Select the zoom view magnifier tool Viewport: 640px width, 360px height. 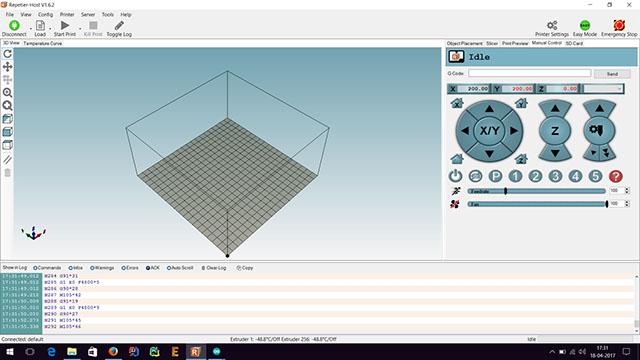tap(7, 93)
